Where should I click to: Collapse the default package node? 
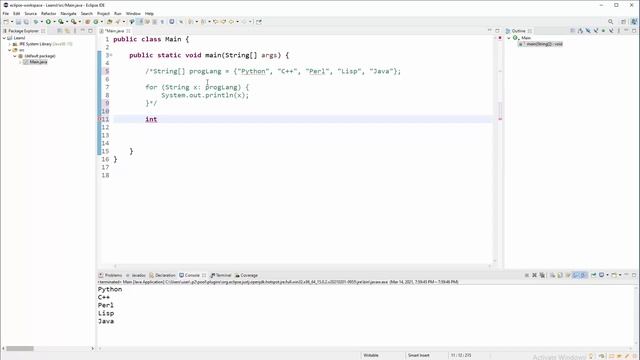[15, 56]
